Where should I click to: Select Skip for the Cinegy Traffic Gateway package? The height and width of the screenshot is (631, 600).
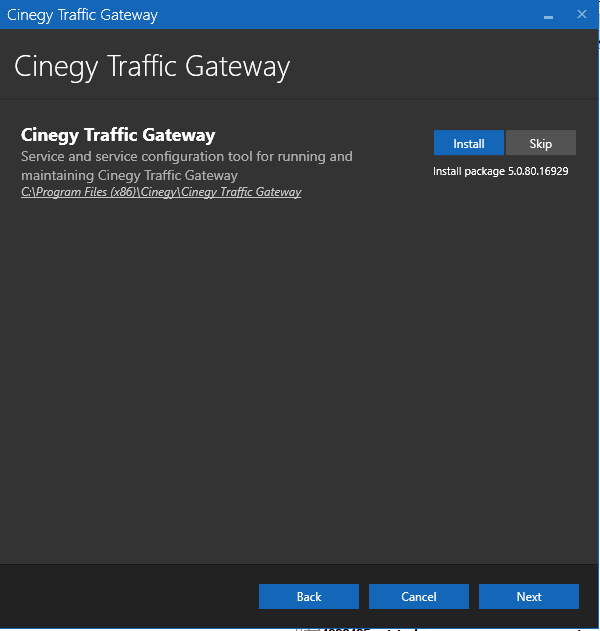pos(540,143)
